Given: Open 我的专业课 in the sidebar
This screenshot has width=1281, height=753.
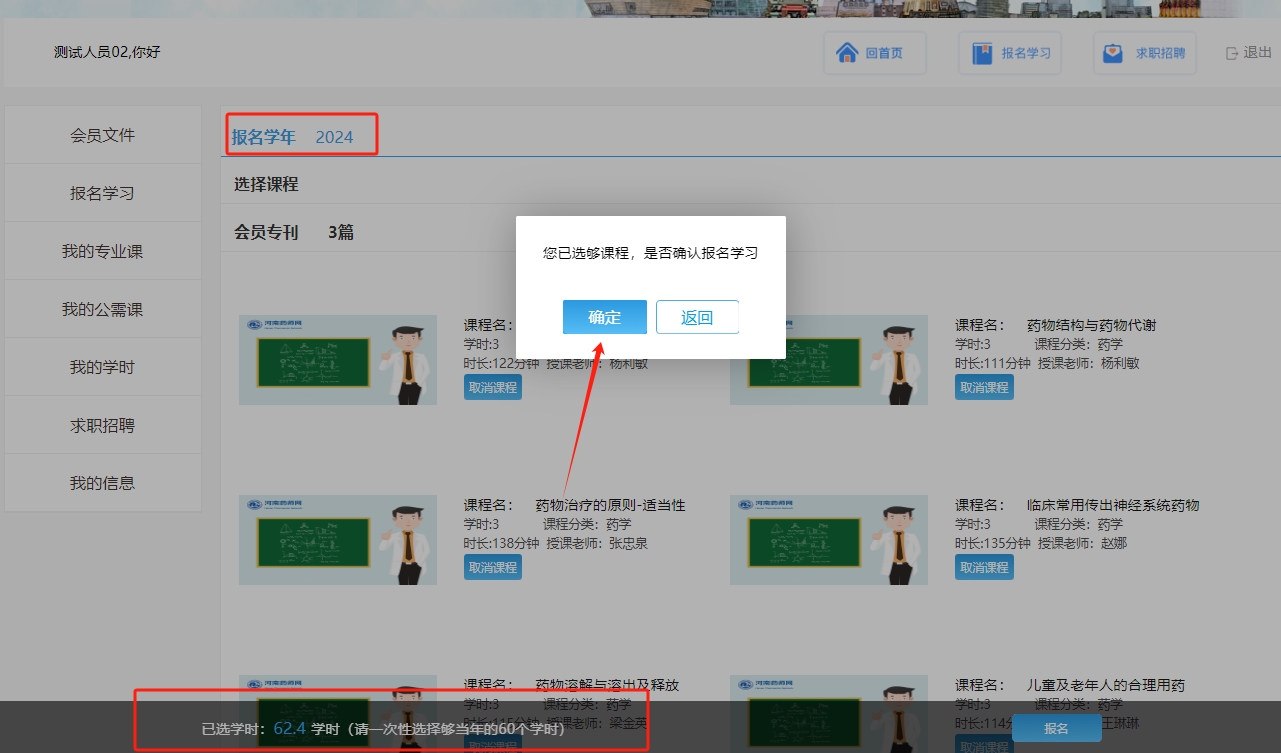Looking at the screenshot, I should coord(102,251).
